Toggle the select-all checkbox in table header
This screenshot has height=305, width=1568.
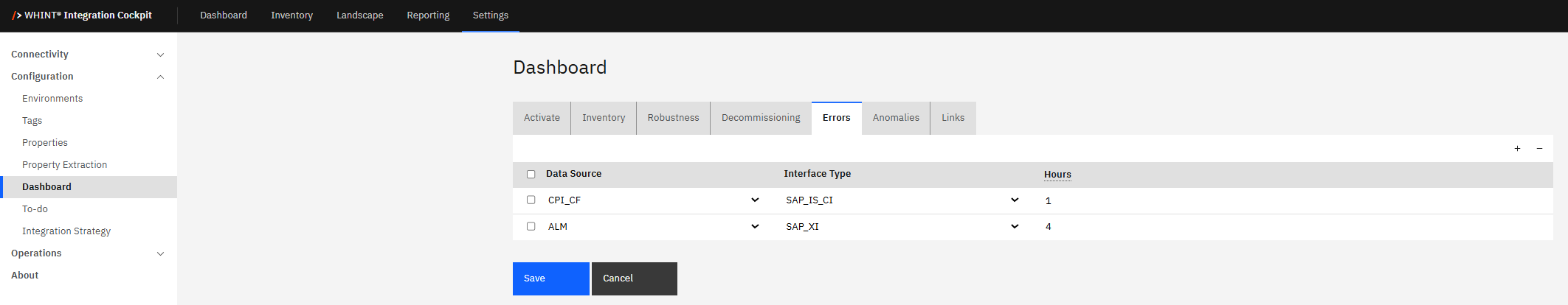pos(531,175)
